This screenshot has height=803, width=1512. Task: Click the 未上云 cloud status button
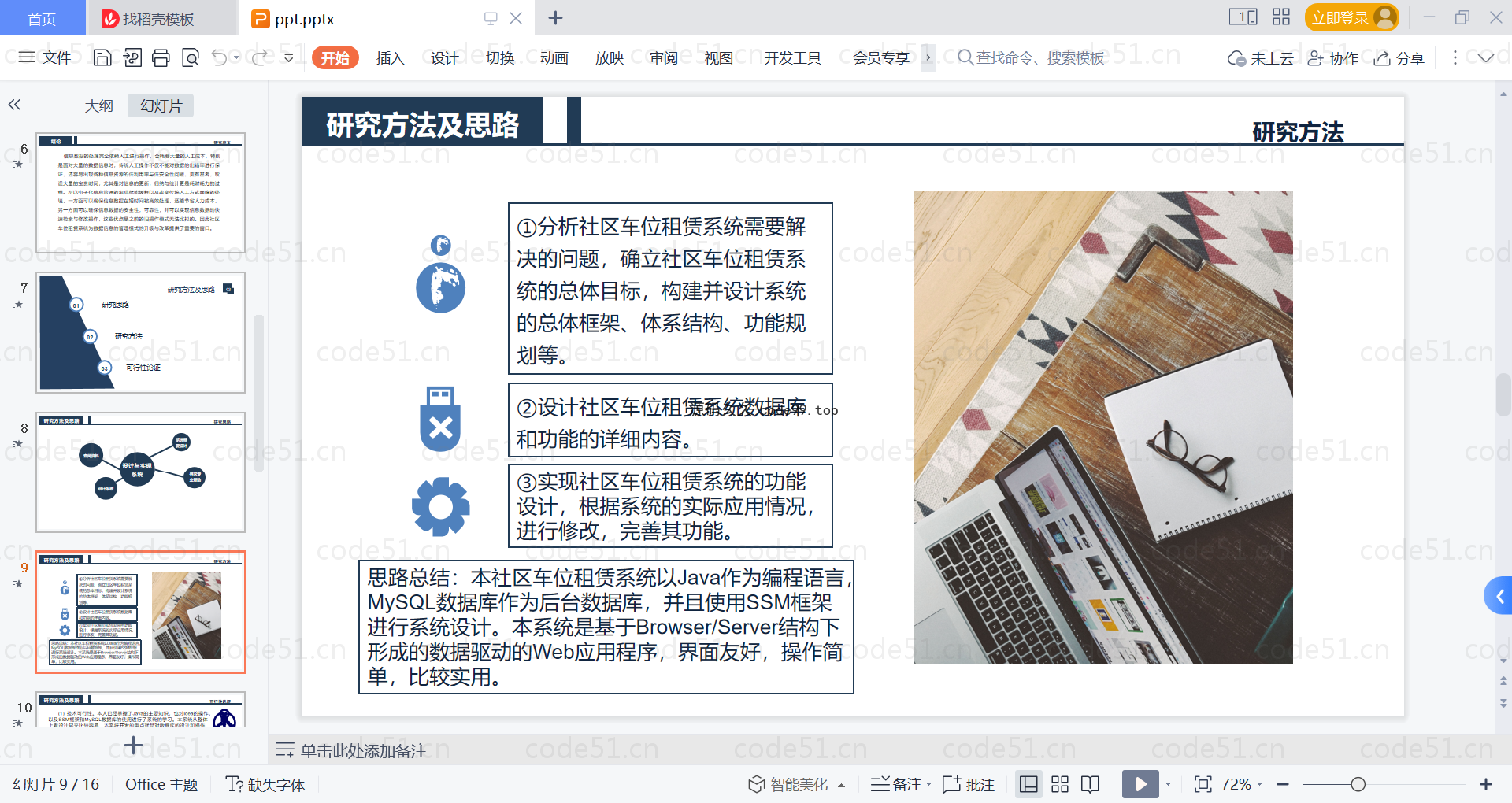[1260, 58]
